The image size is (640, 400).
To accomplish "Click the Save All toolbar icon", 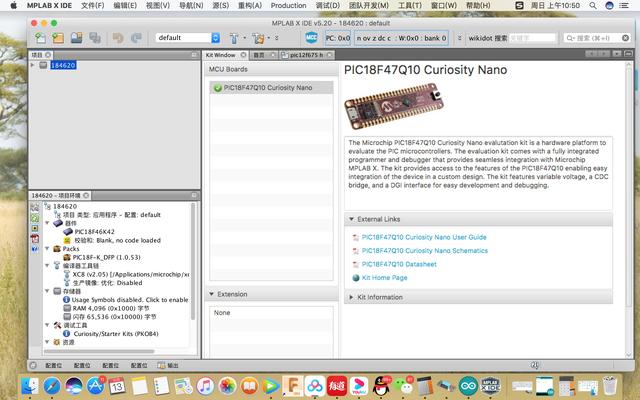I will 95,38.
